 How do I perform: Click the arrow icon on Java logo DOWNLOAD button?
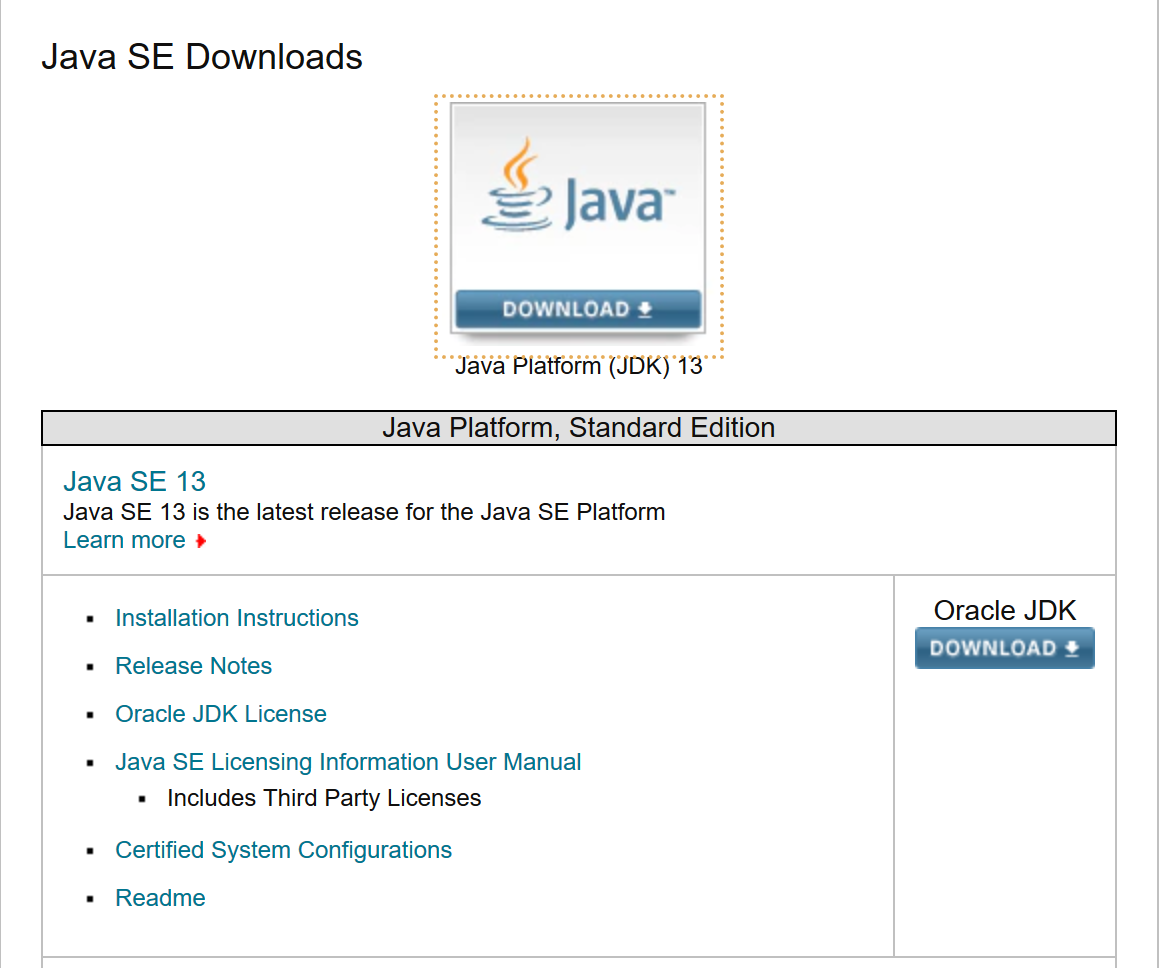tap(645, 309)
